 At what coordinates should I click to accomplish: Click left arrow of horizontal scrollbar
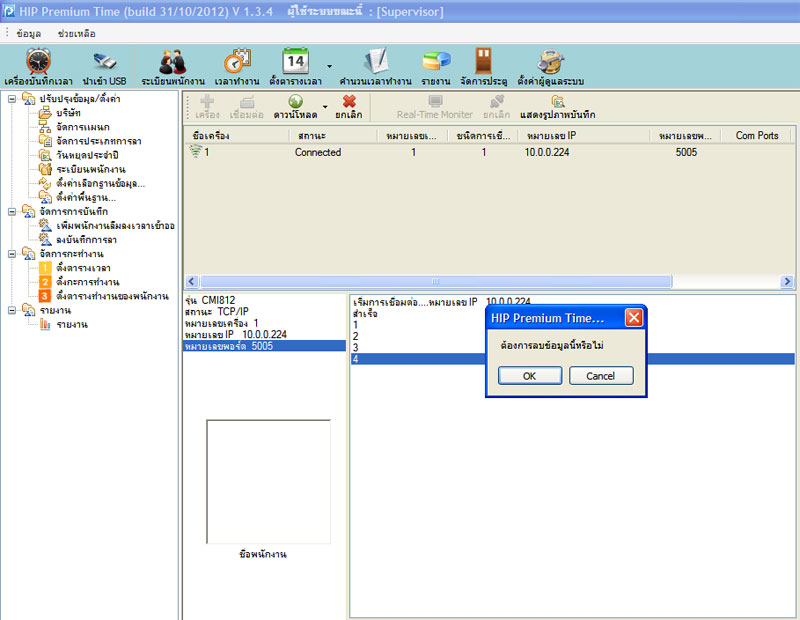coord(192,281)
